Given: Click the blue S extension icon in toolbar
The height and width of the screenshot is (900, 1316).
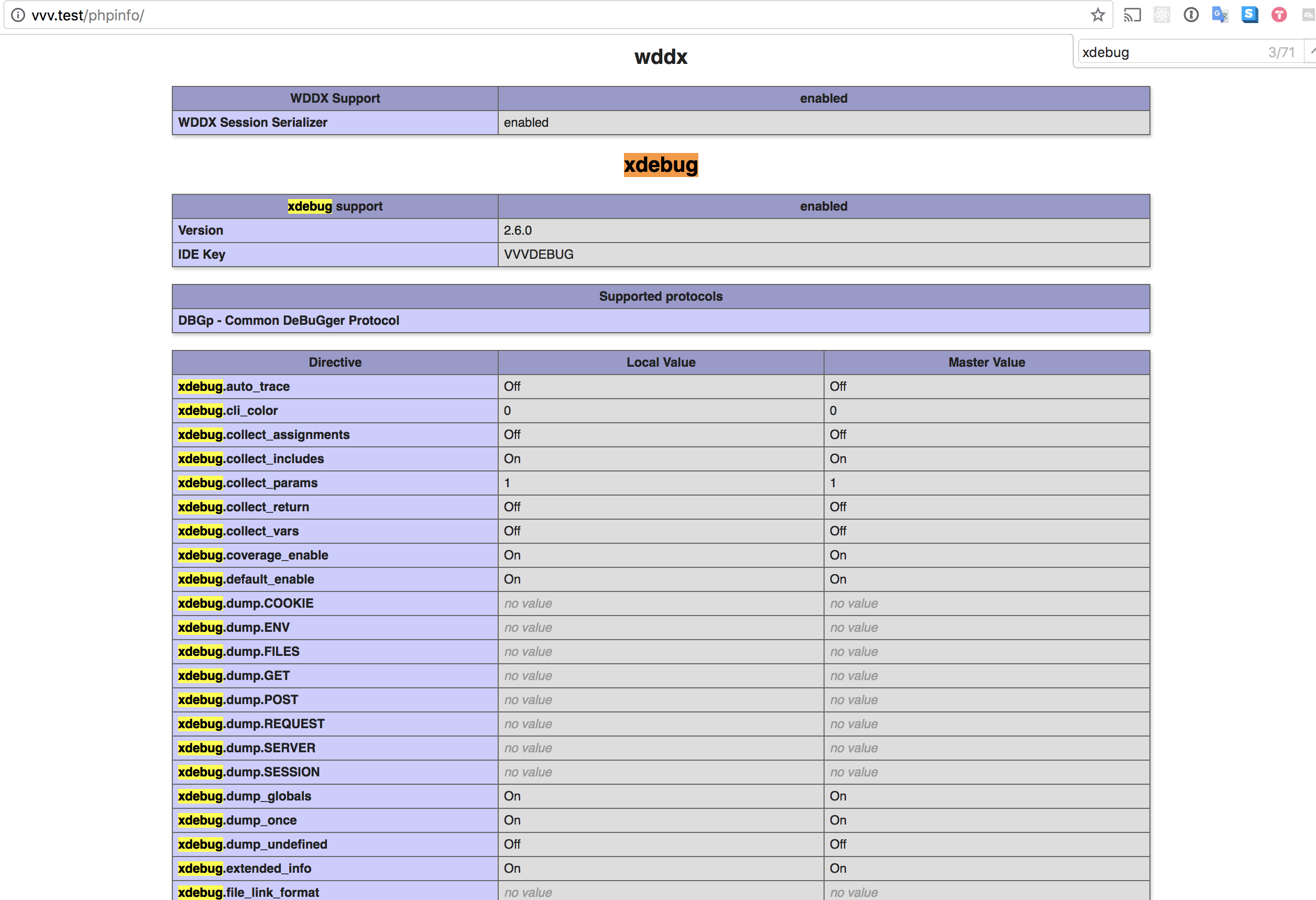Looking at the screenshot, I should click(1250, 15).
